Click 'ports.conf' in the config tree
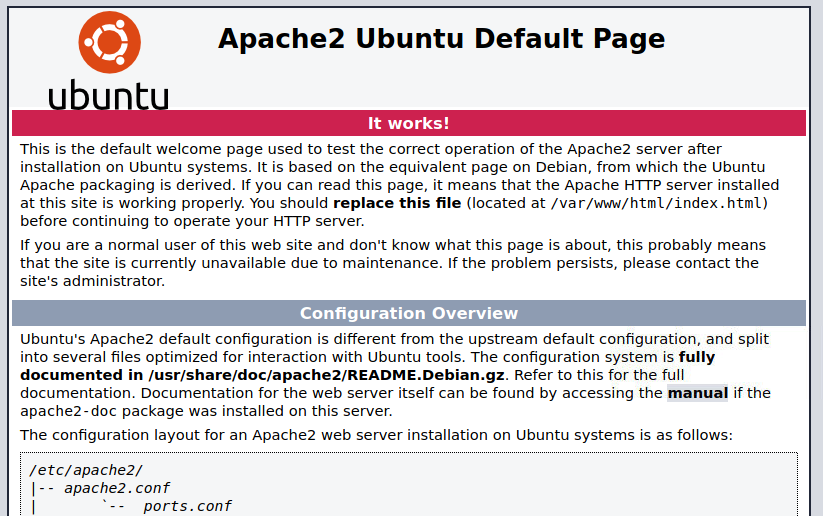The width and height of the screenshot is (823, 516). point(187,506)
